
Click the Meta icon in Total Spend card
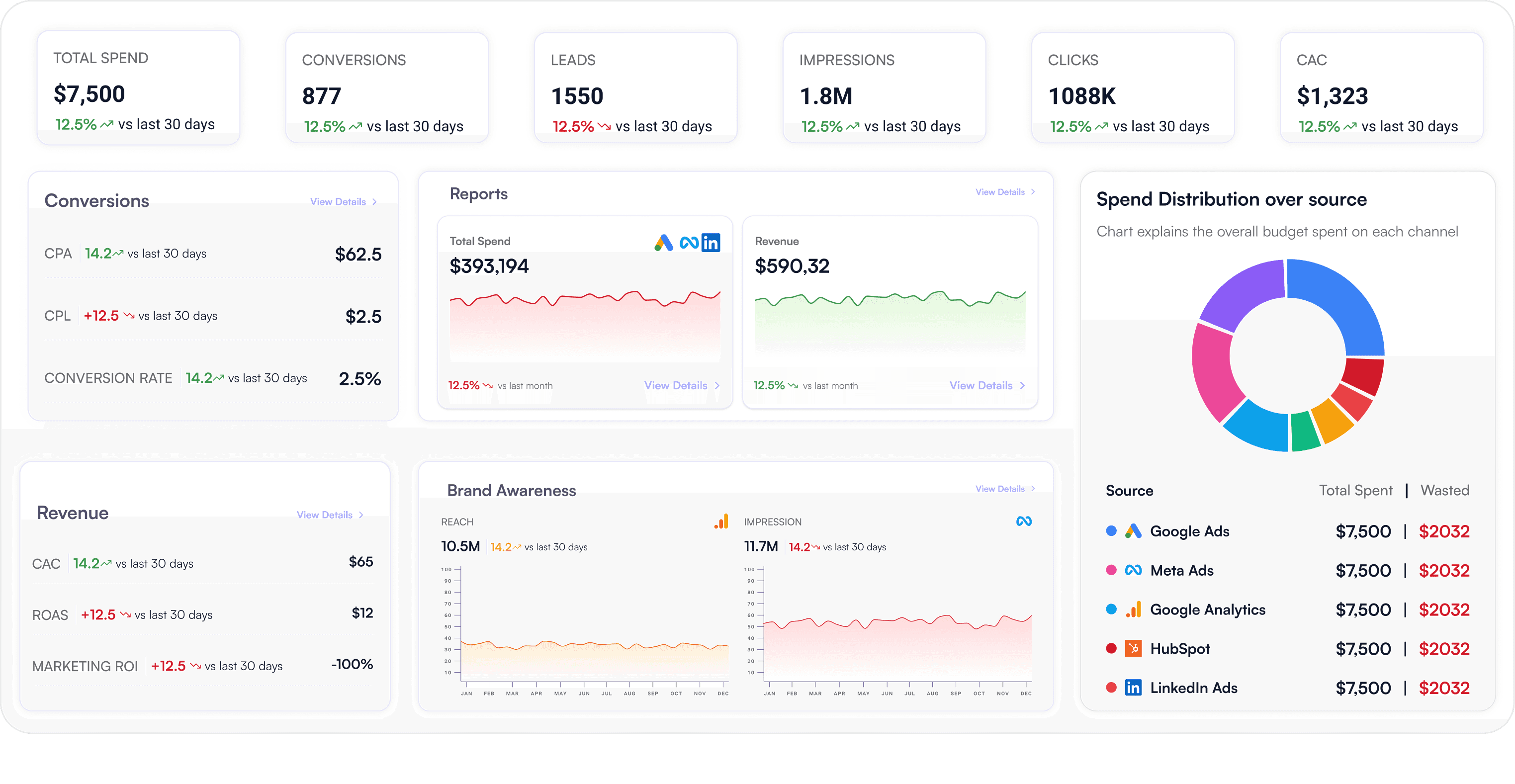[x=689, y=242]
